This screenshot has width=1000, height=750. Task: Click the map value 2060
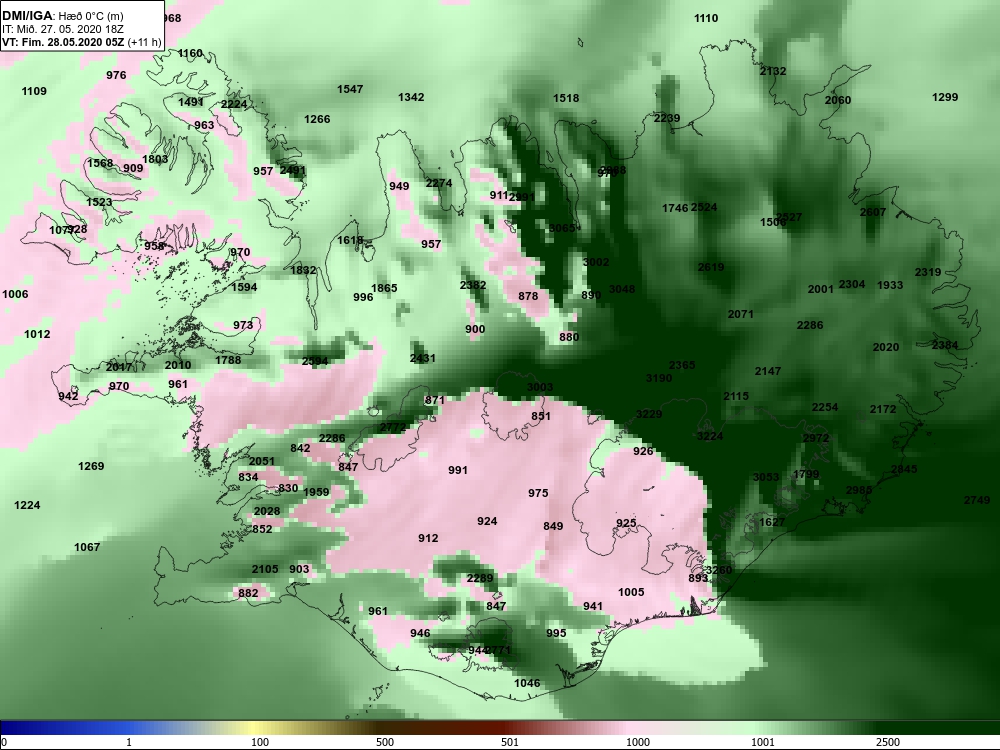pos(838,100)
